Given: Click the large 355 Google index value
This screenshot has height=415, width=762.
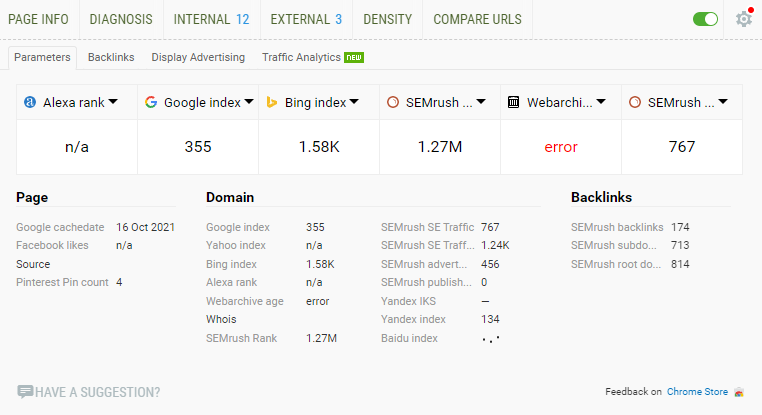Looking at the screenshot, I should [x=198, y=147].
